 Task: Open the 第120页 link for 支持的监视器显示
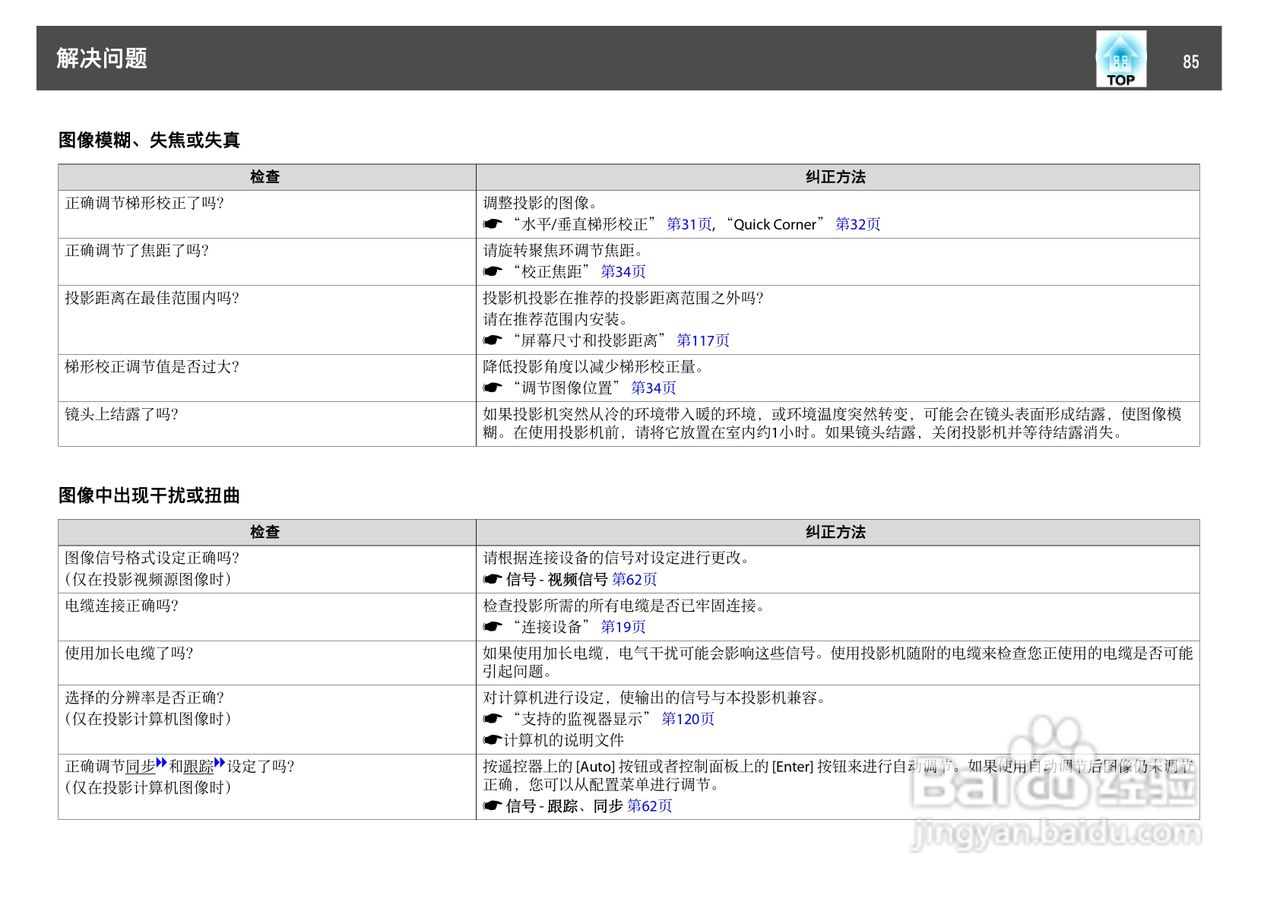(x=688, y=719)
